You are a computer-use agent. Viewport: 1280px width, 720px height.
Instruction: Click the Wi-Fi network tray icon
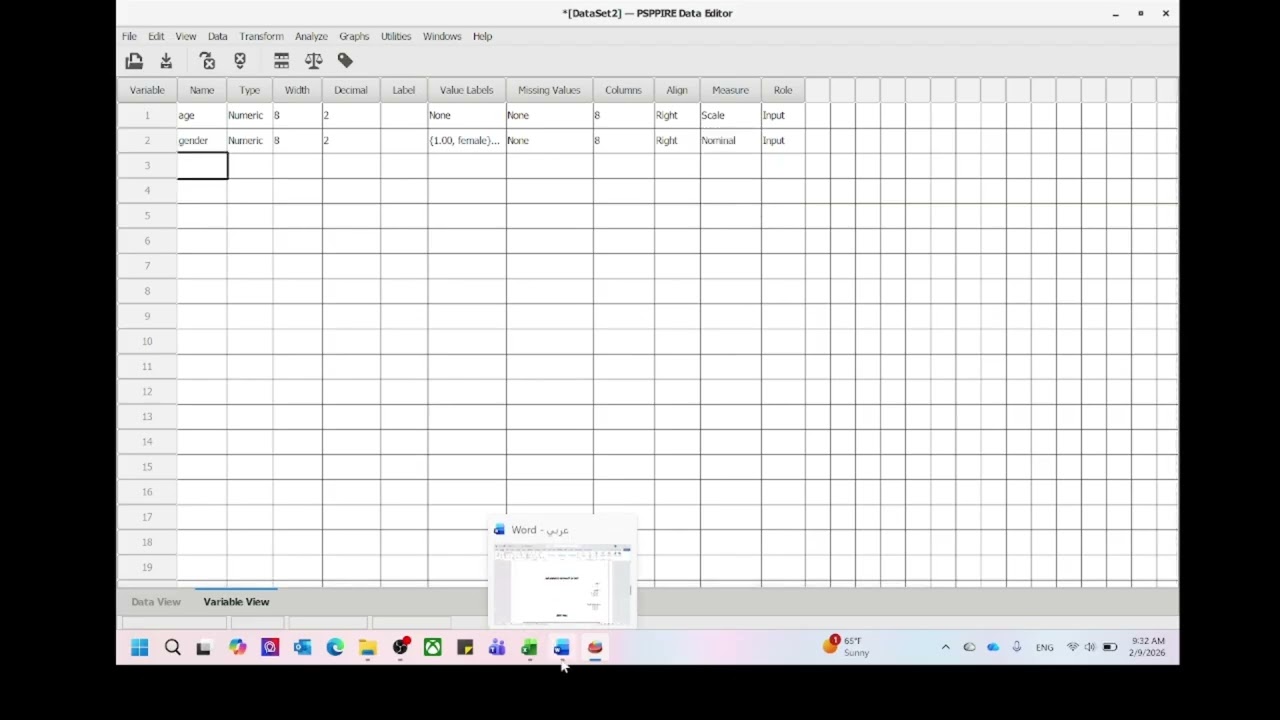[1072, 647]
